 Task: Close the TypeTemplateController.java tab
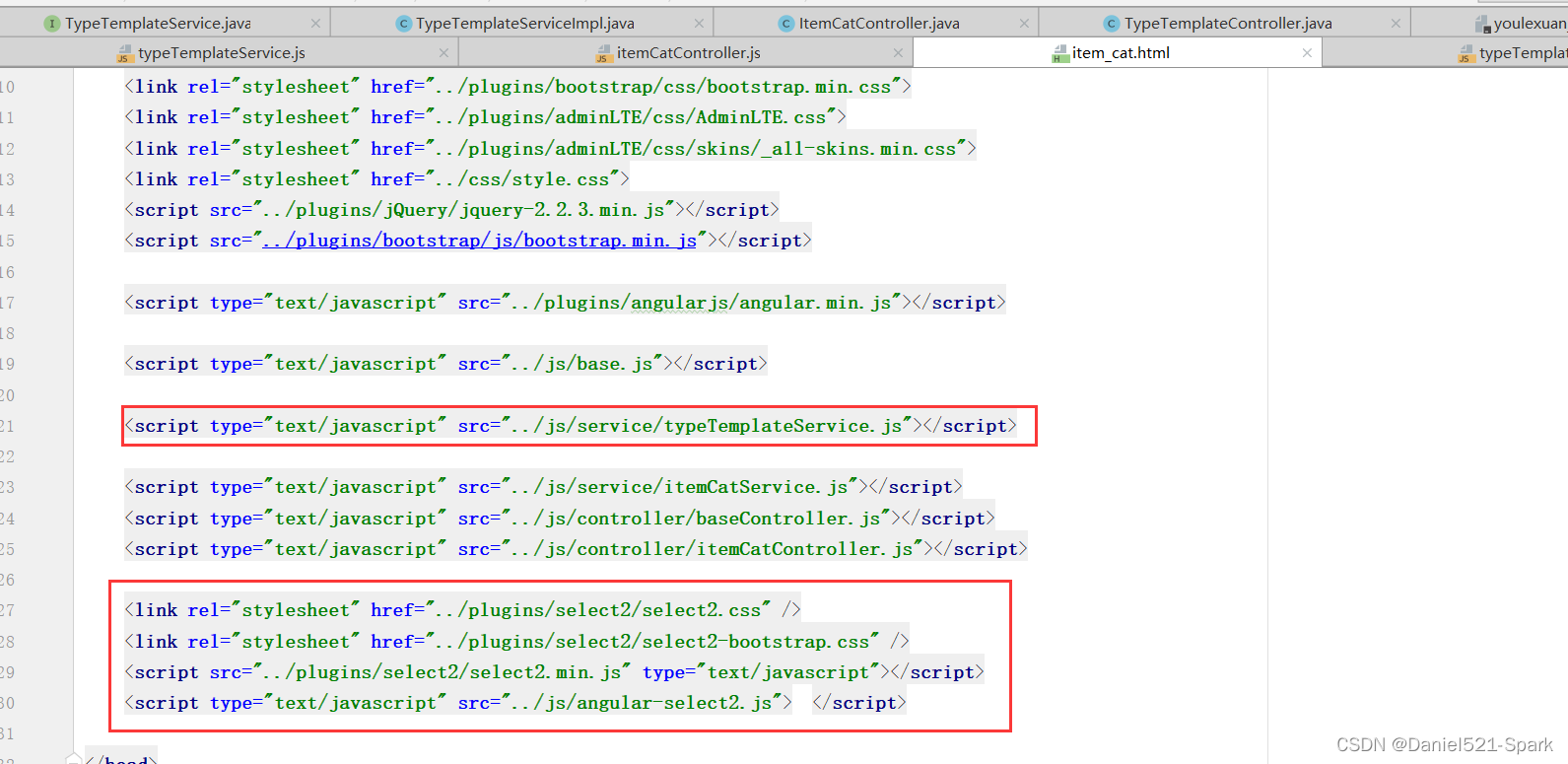pos(1396,23)
